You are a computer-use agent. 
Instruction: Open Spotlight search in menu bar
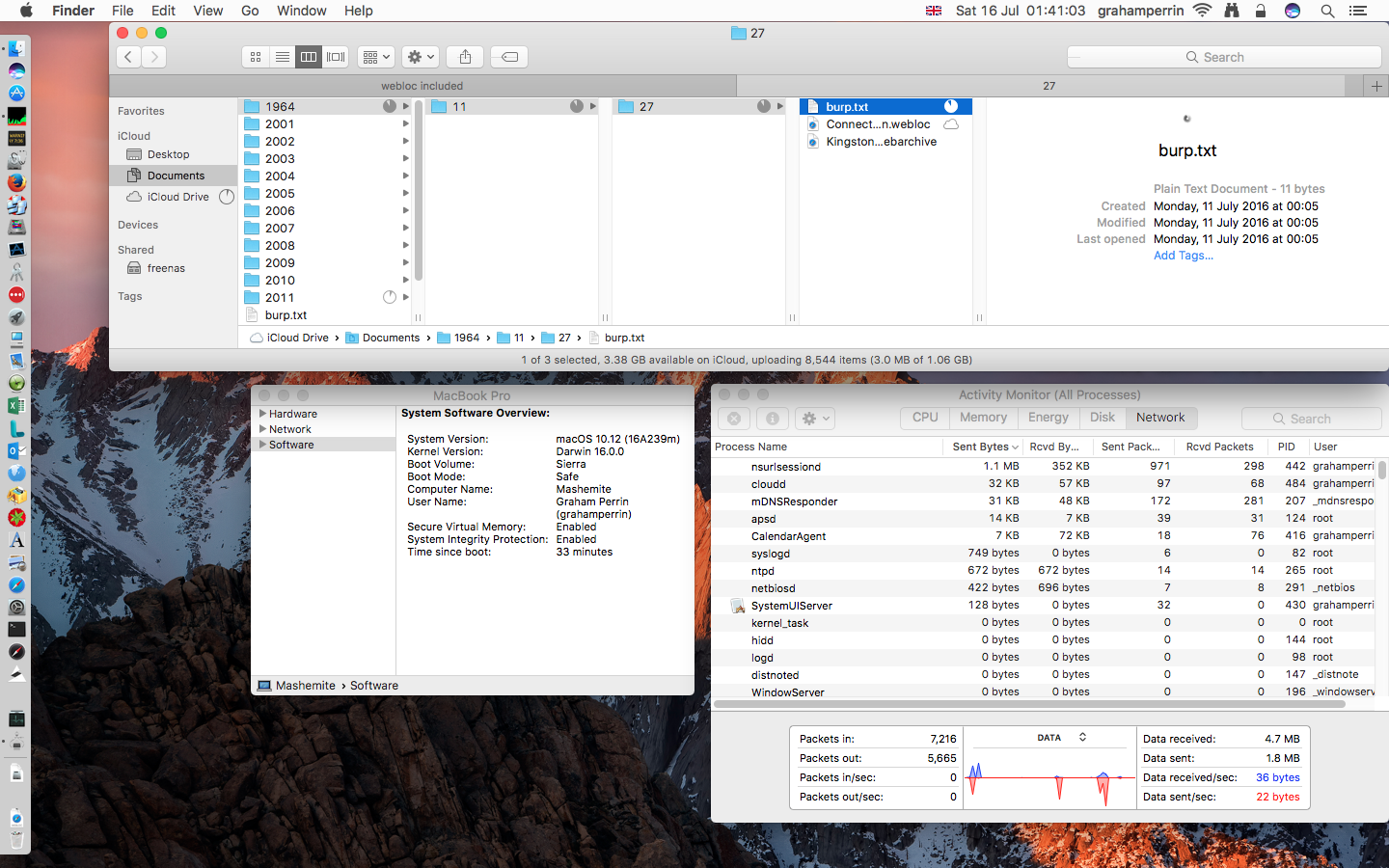(1327, 11)
